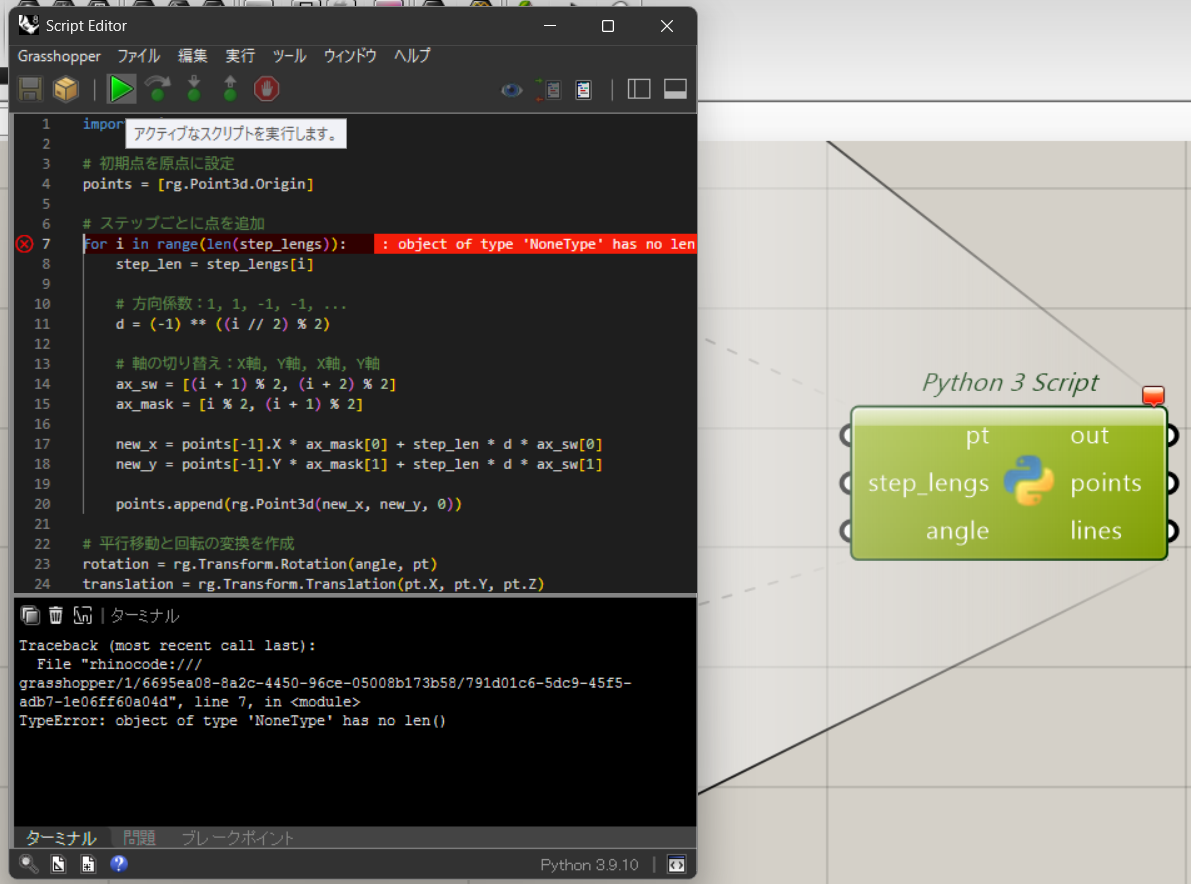
Task: Click the red stop hand icon
Action: pos(266,89)
